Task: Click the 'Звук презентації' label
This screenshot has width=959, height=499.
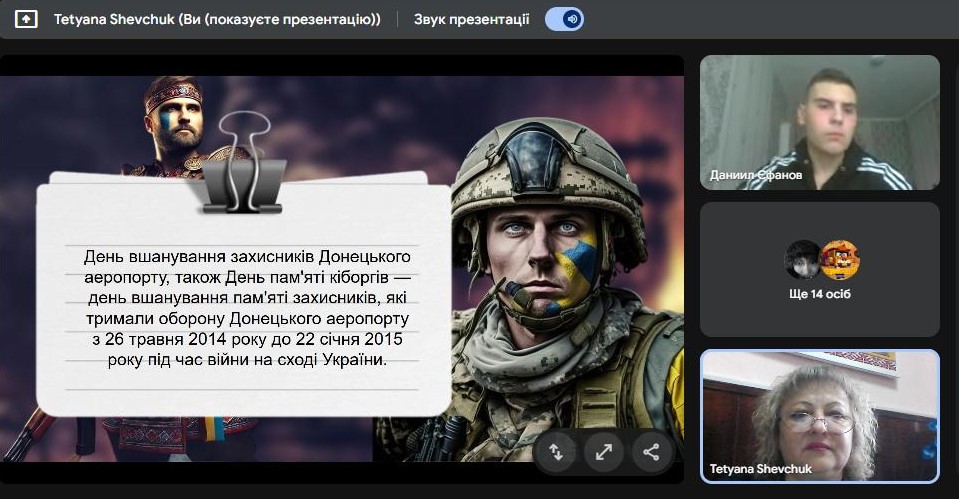Action: coord(471,19)
